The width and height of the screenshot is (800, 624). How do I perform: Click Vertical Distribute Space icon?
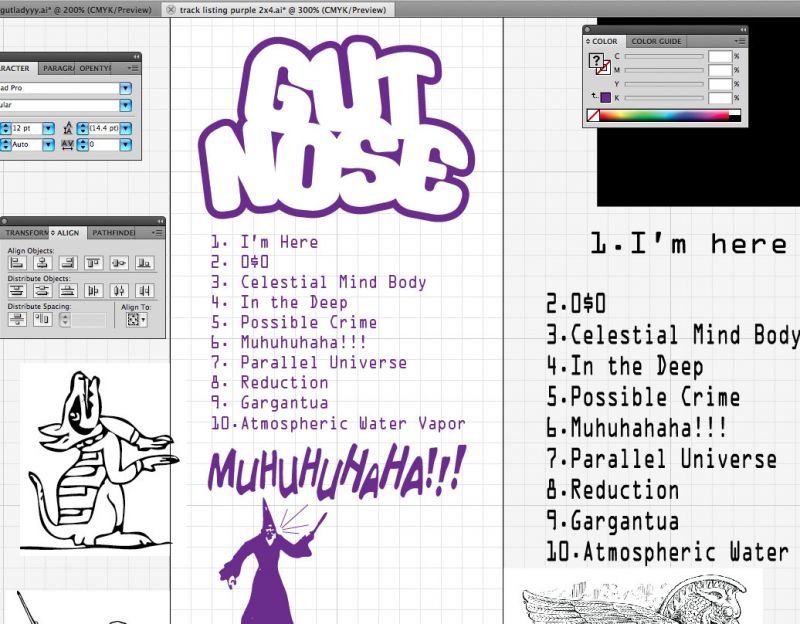pos(17,320)
